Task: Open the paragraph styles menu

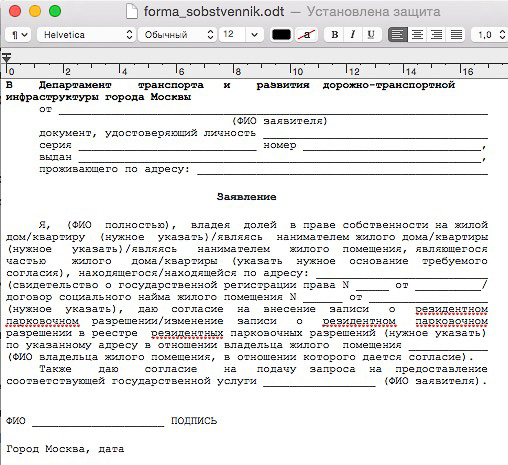Action: 19,35
